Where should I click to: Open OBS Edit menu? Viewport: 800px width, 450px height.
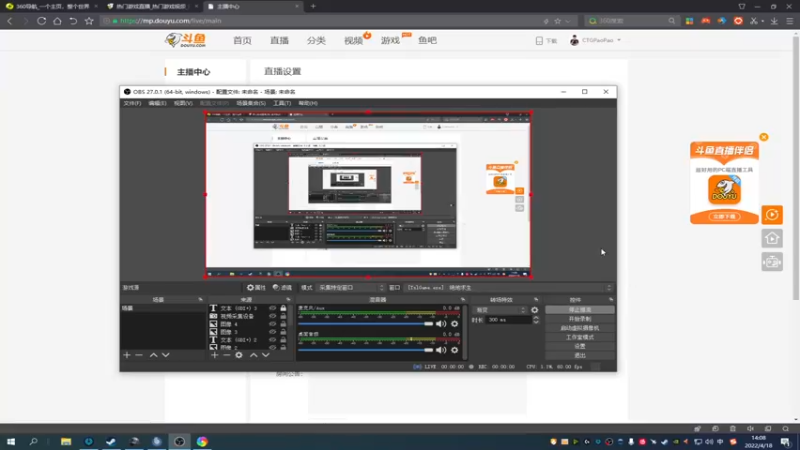click(157, 103)
